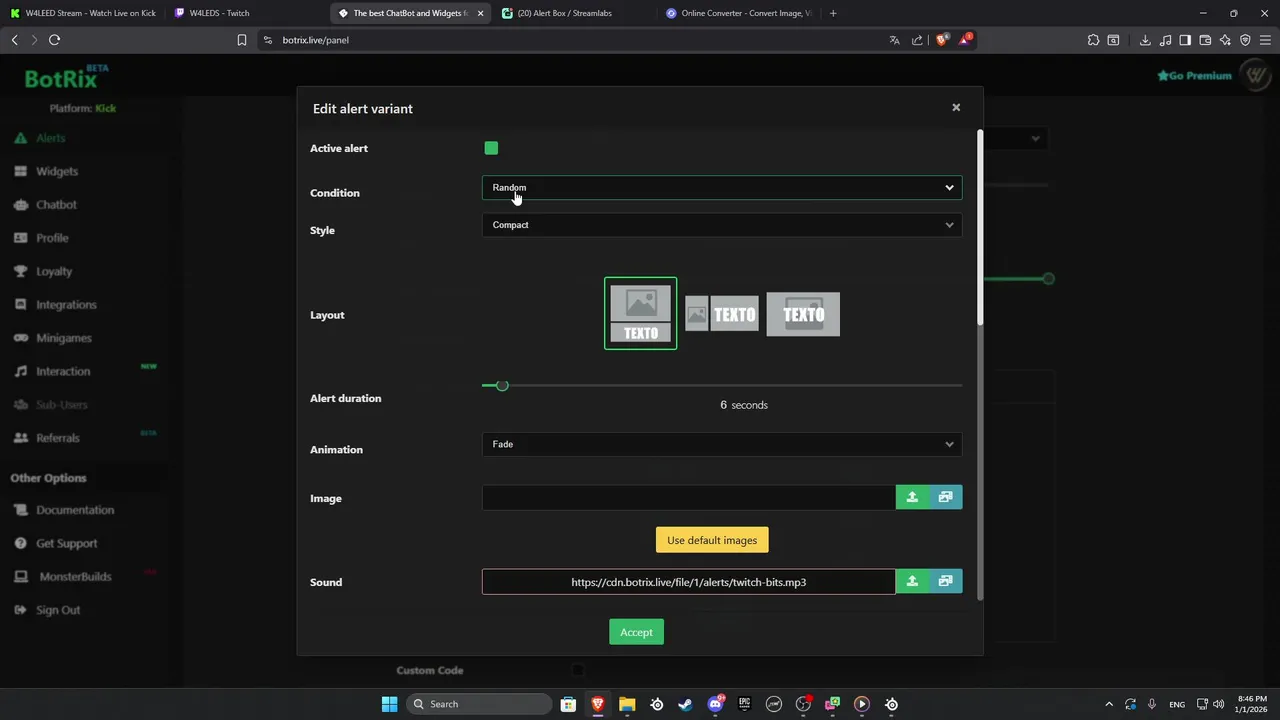1280x720 pixels.
Task: Click Go Premium link
Action: [x=1194, y=75]
